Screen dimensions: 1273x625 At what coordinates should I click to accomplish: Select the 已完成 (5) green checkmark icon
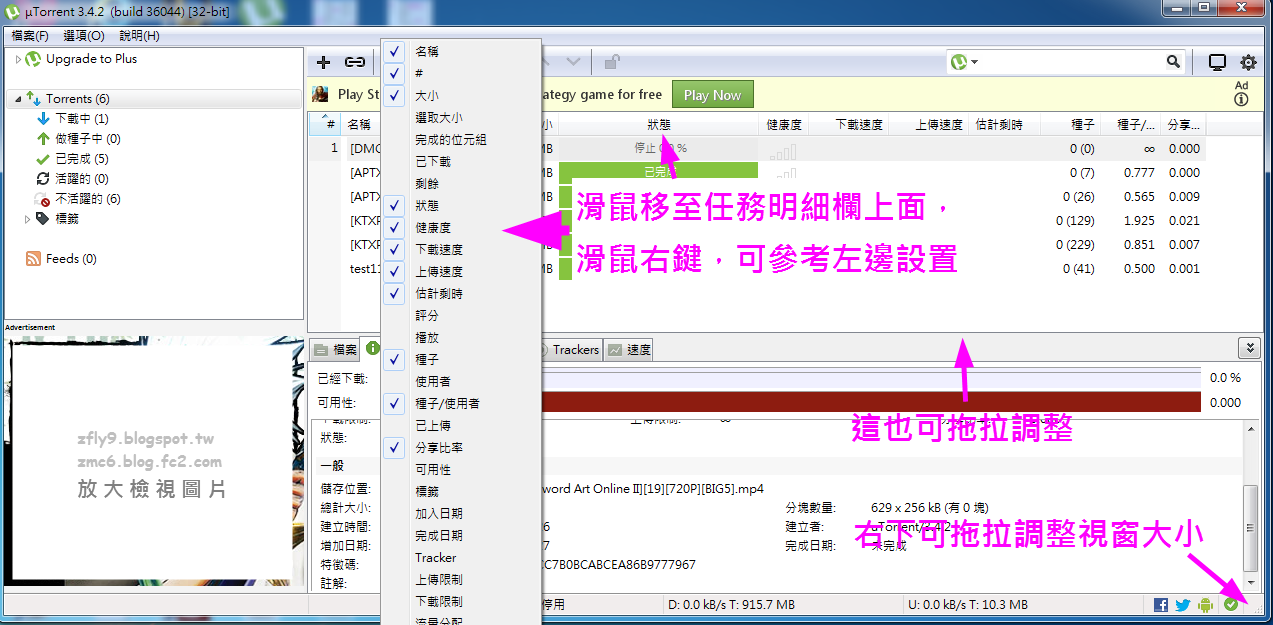(x=43, y=159)
